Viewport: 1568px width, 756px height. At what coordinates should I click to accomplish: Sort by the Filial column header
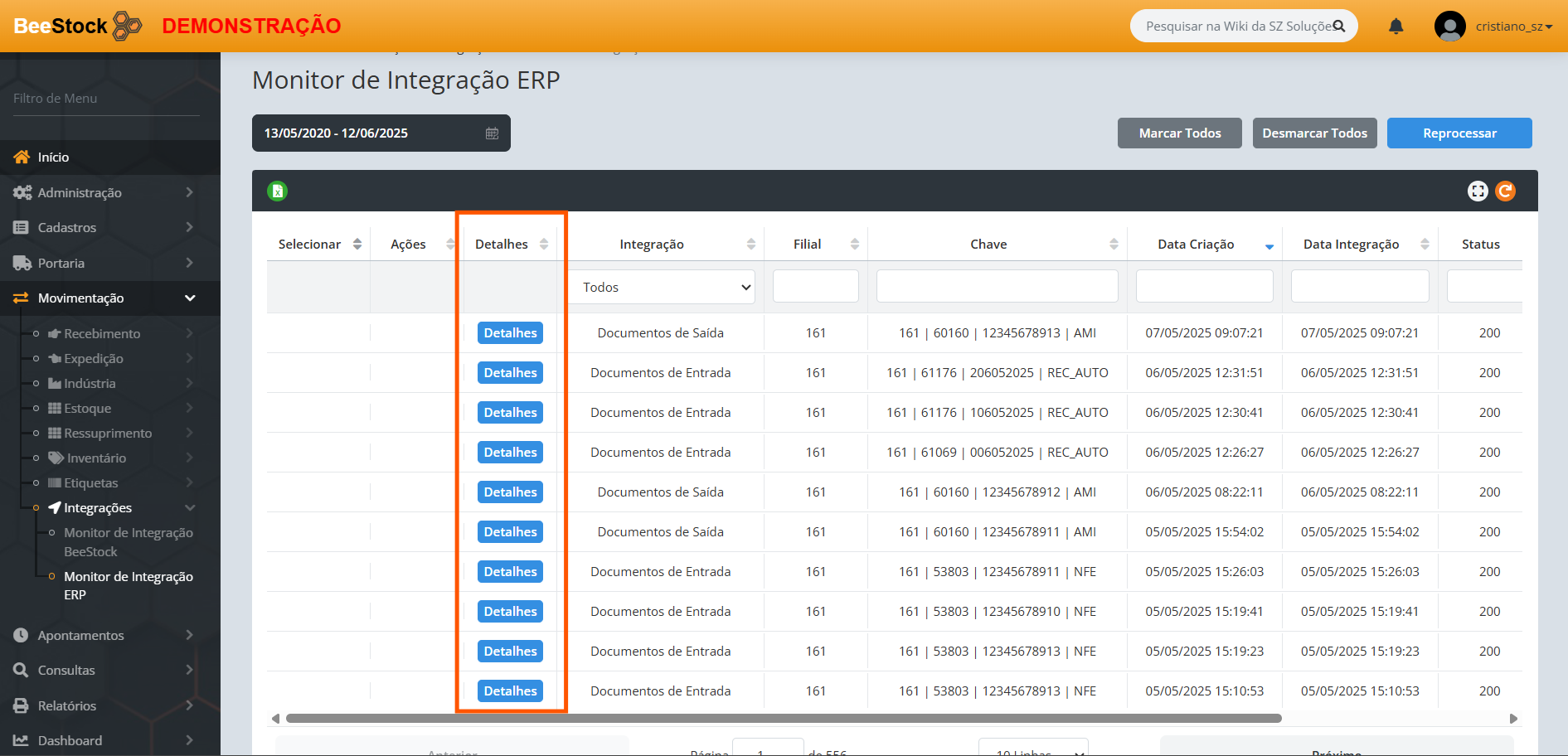[807, 245]
